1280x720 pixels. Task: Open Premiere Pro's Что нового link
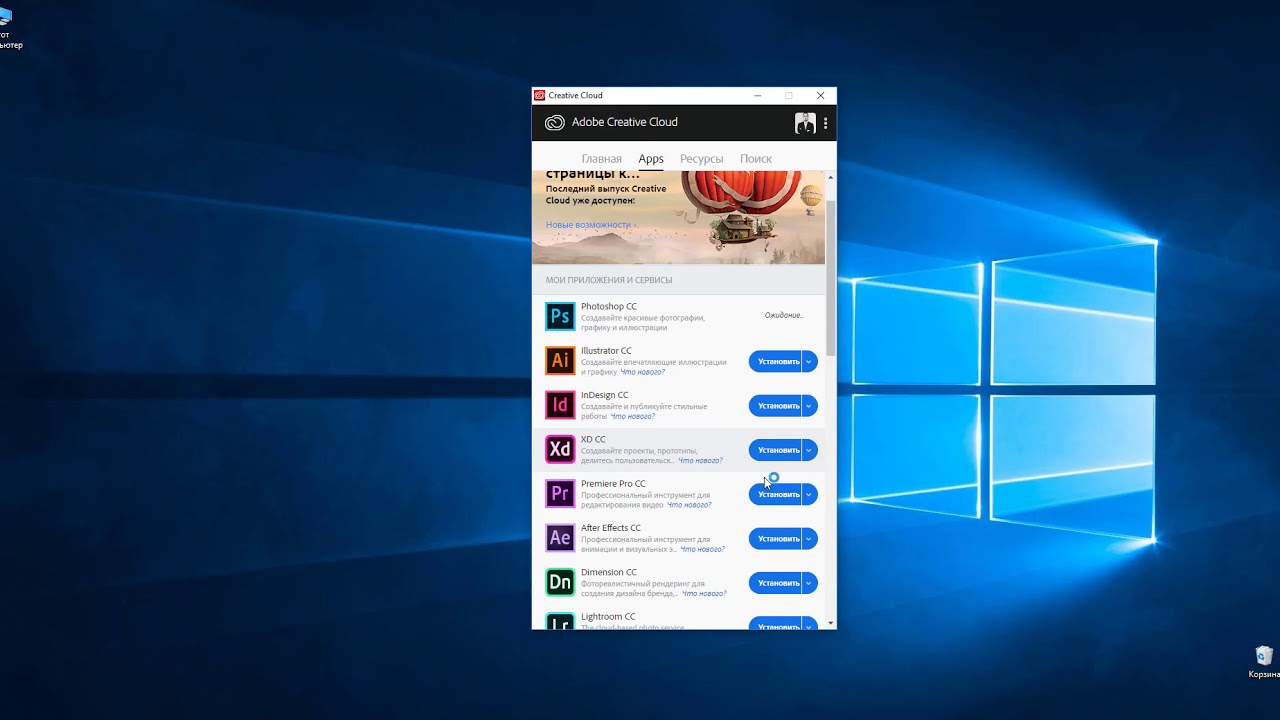click(689, 505)
